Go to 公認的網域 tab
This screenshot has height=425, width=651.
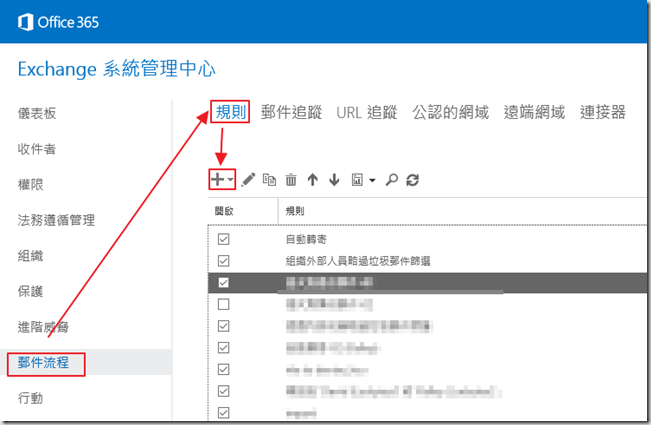[450, 112]
